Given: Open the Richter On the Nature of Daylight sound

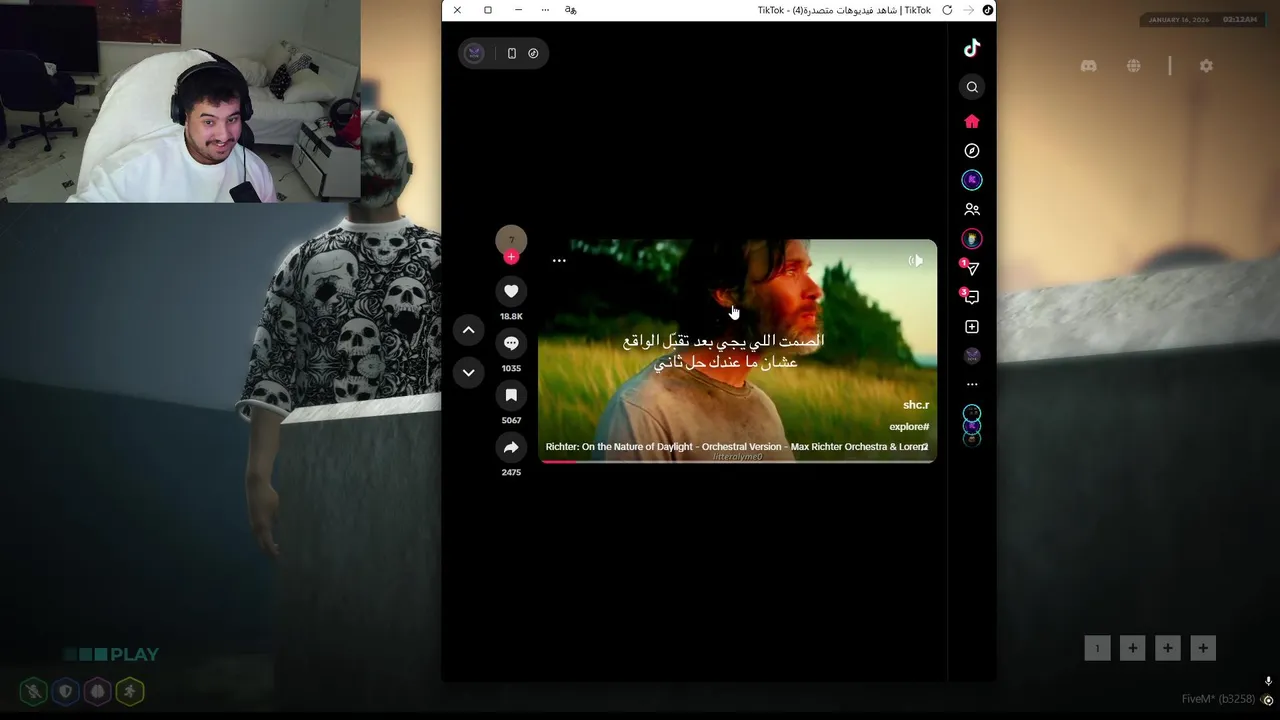Looking at the screenshot, I should tap(737, 447).
